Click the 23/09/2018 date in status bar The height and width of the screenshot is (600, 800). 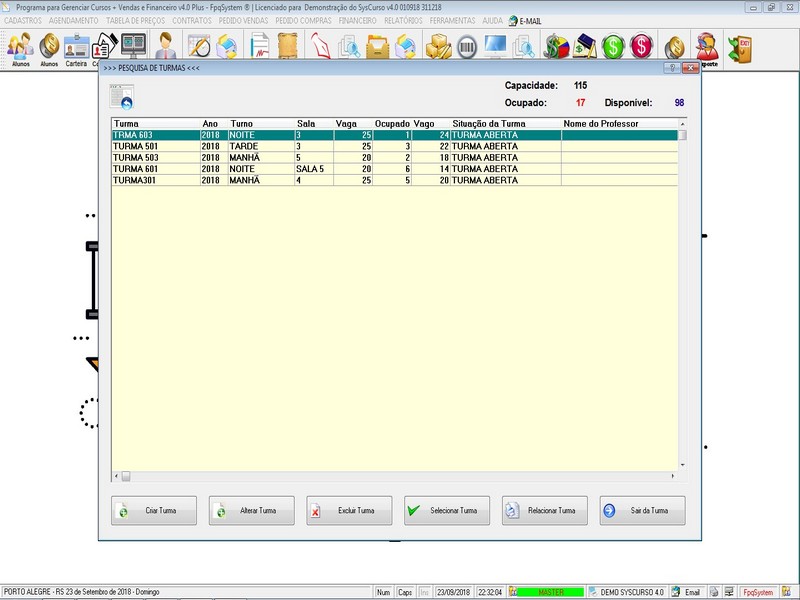click(x=453, y=592)
